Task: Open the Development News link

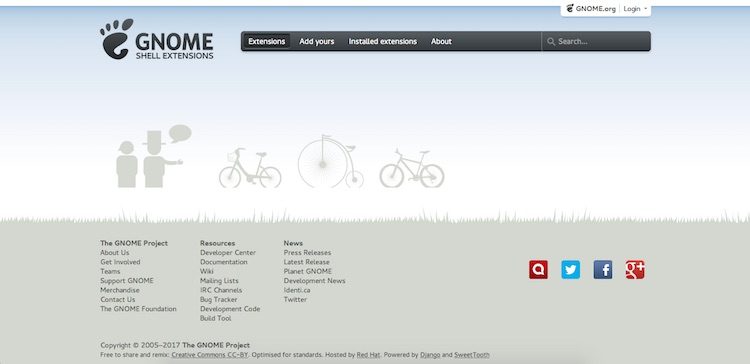Action: click(315, 281)
